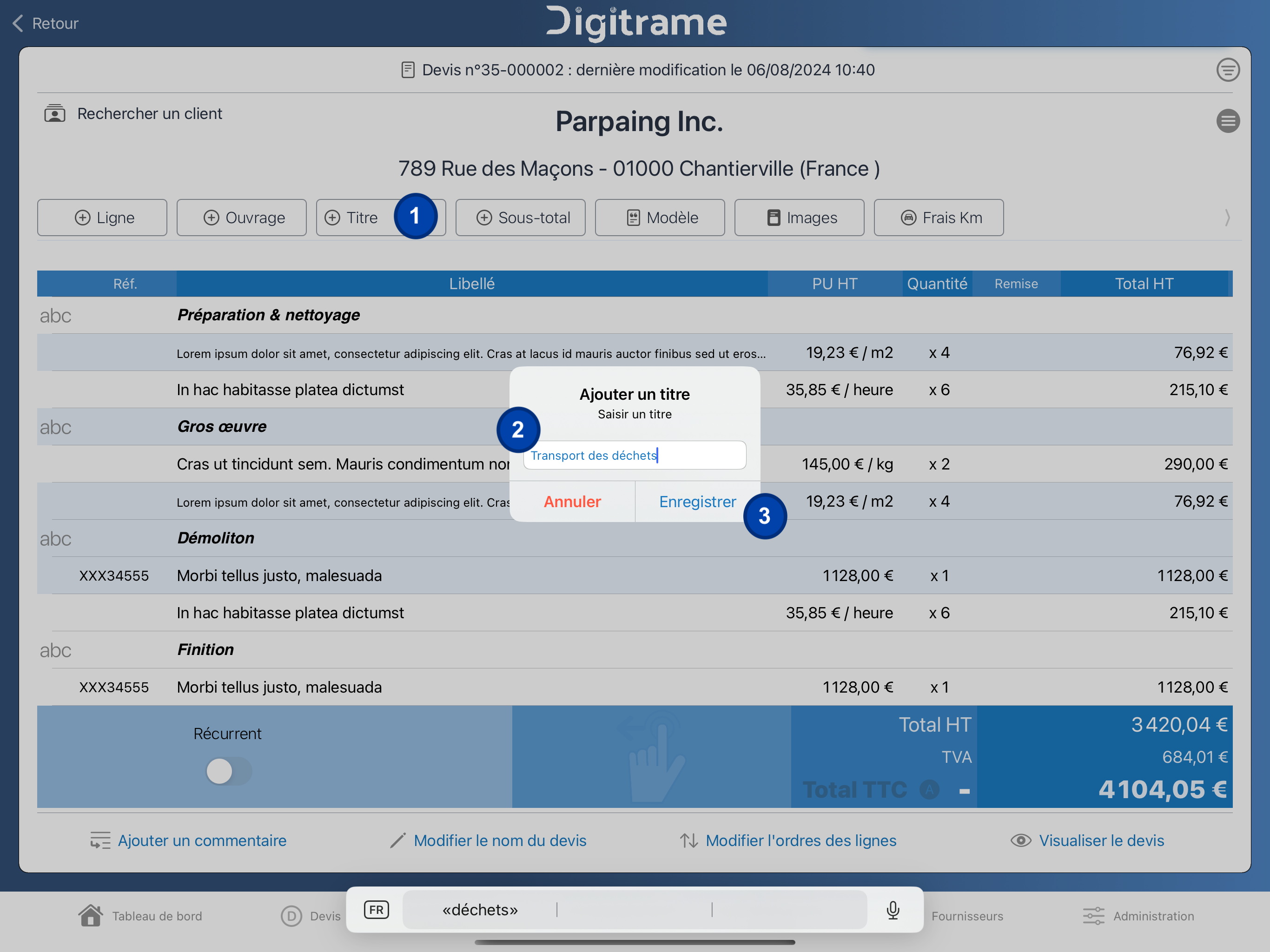Open the Administration tab
Viewport: 1270px width, 952px height.
[1138, 916]
